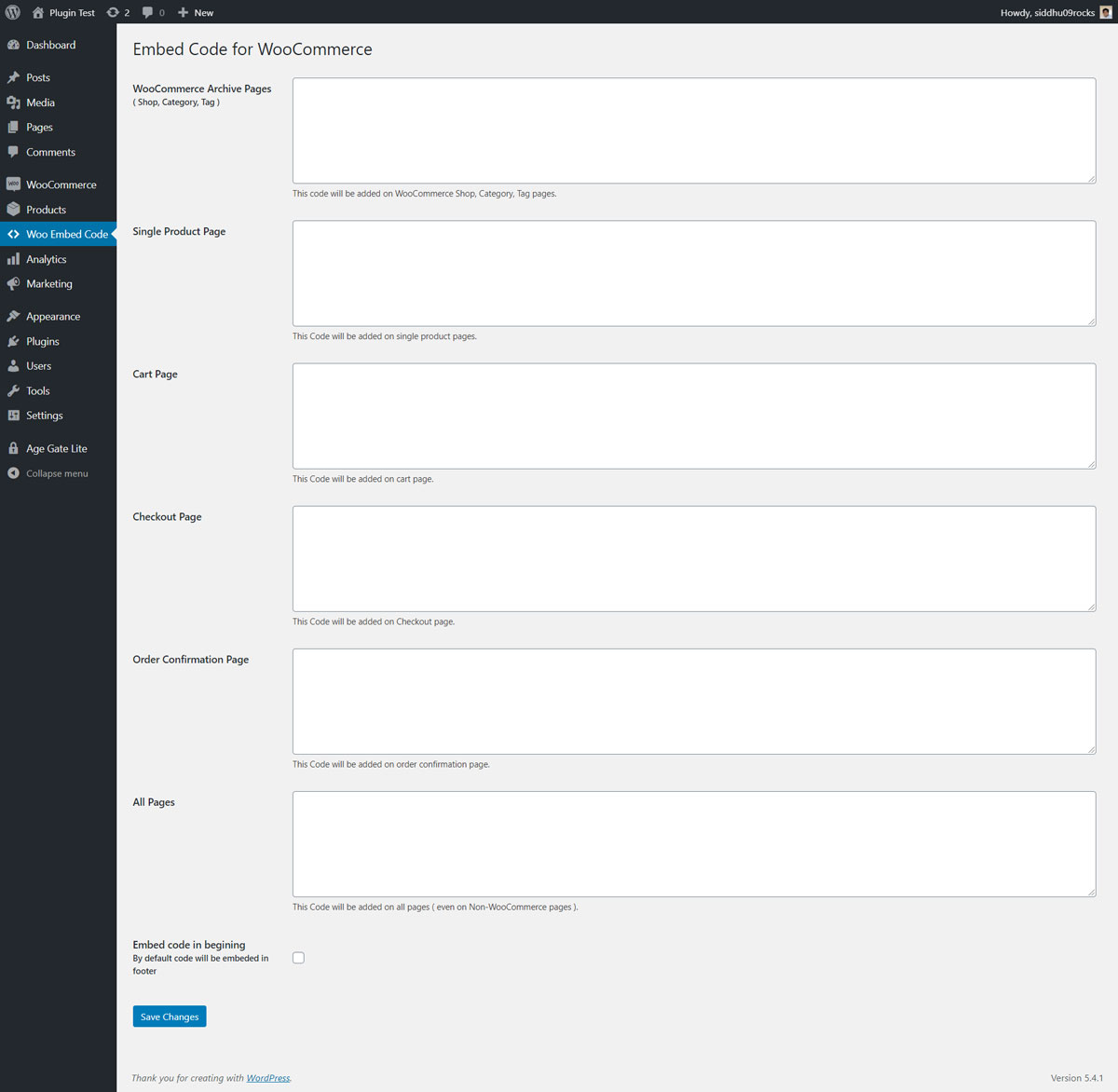Click the Plugins plug icon
1118x1092 pixels.
point(13,341)
